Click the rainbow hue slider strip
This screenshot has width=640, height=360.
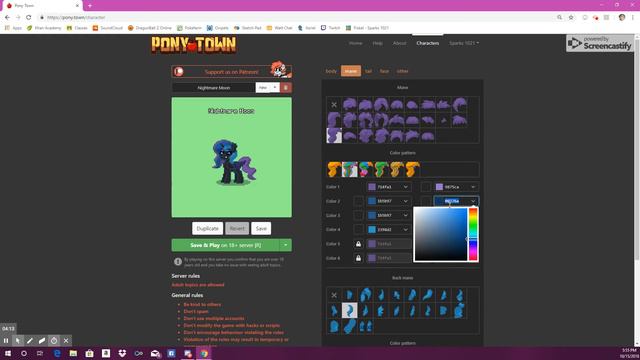(473, 234)
